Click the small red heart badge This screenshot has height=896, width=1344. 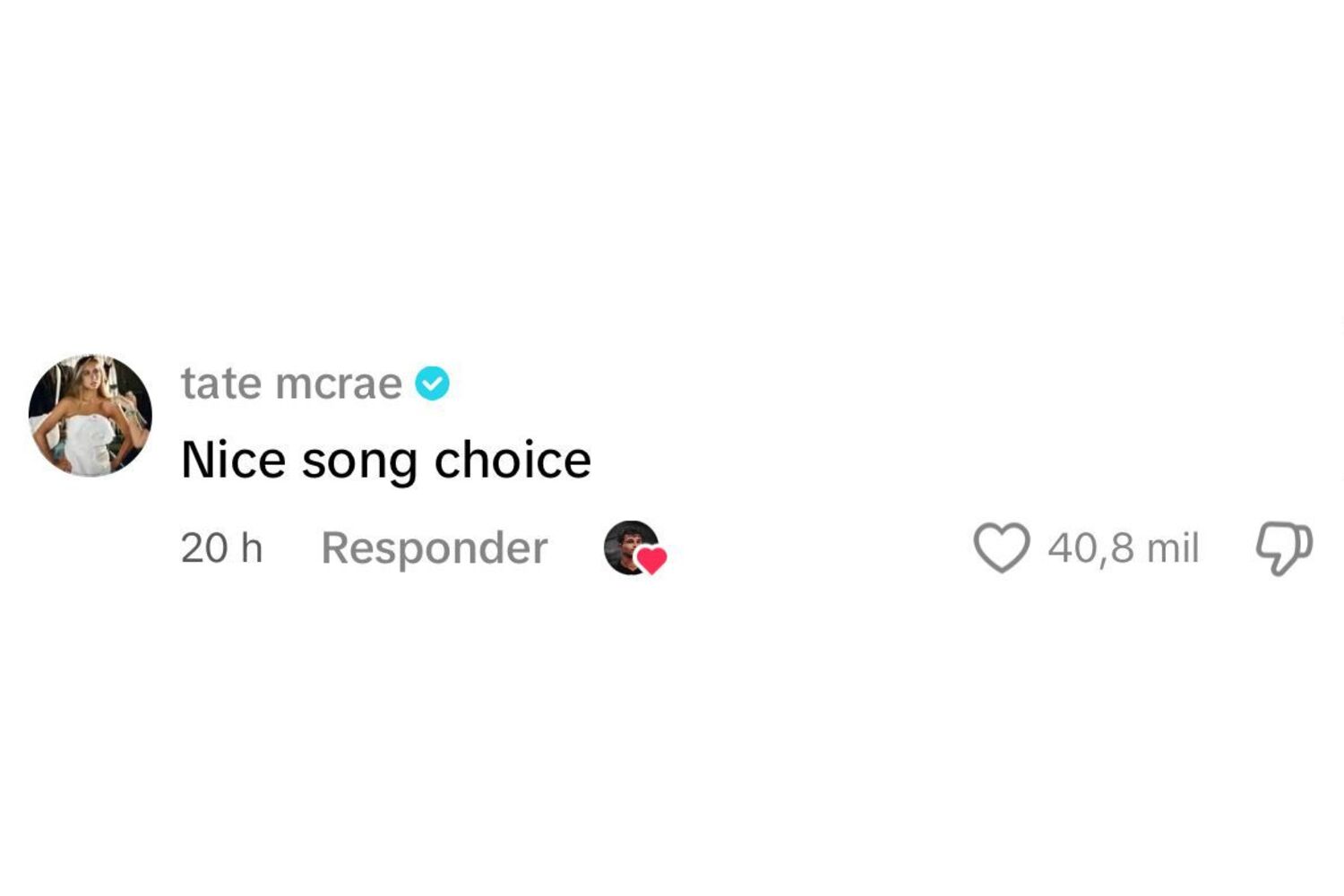pyautogui.click(x=651, y=560)
